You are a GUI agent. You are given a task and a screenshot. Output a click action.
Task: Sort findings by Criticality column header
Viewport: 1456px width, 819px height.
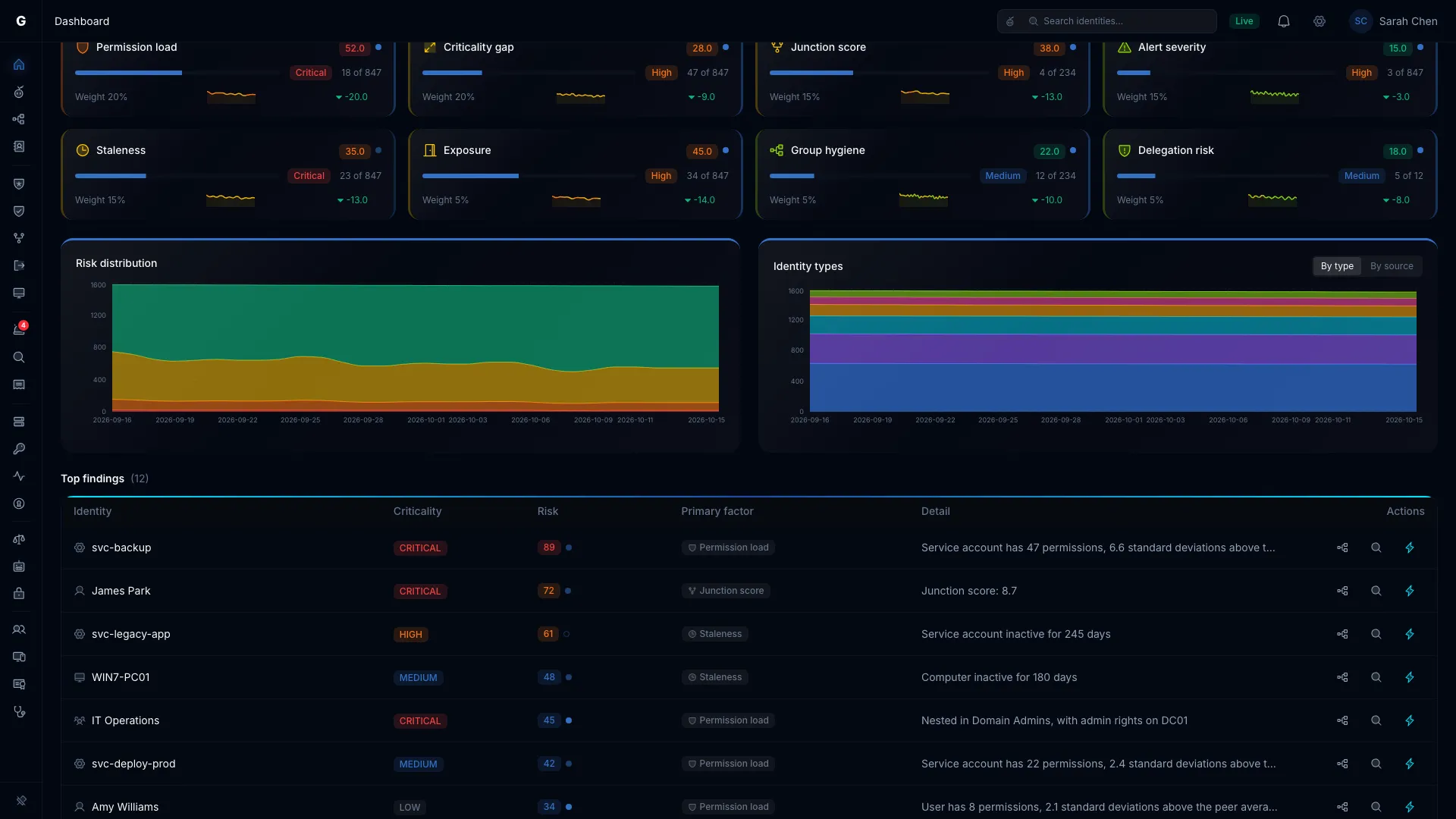pyautogui.click(x=417, y=511)
